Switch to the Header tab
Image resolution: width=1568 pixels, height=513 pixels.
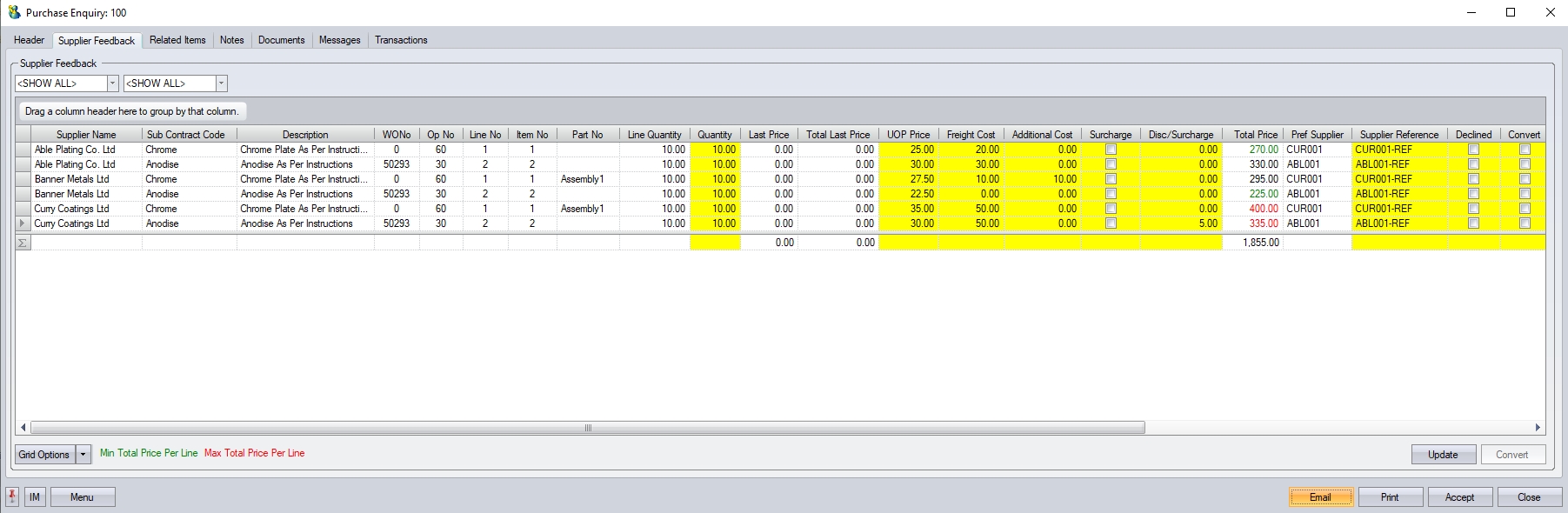[x=29, y=40]
